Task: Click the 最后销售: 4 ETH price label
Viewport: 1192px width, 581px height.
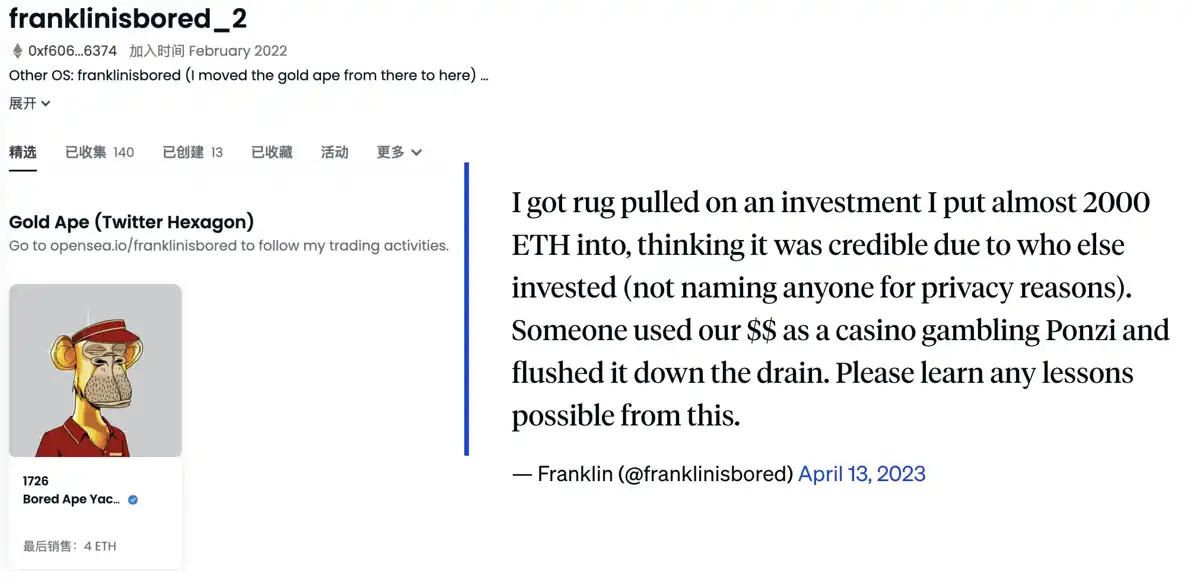Action: point(69,546)
